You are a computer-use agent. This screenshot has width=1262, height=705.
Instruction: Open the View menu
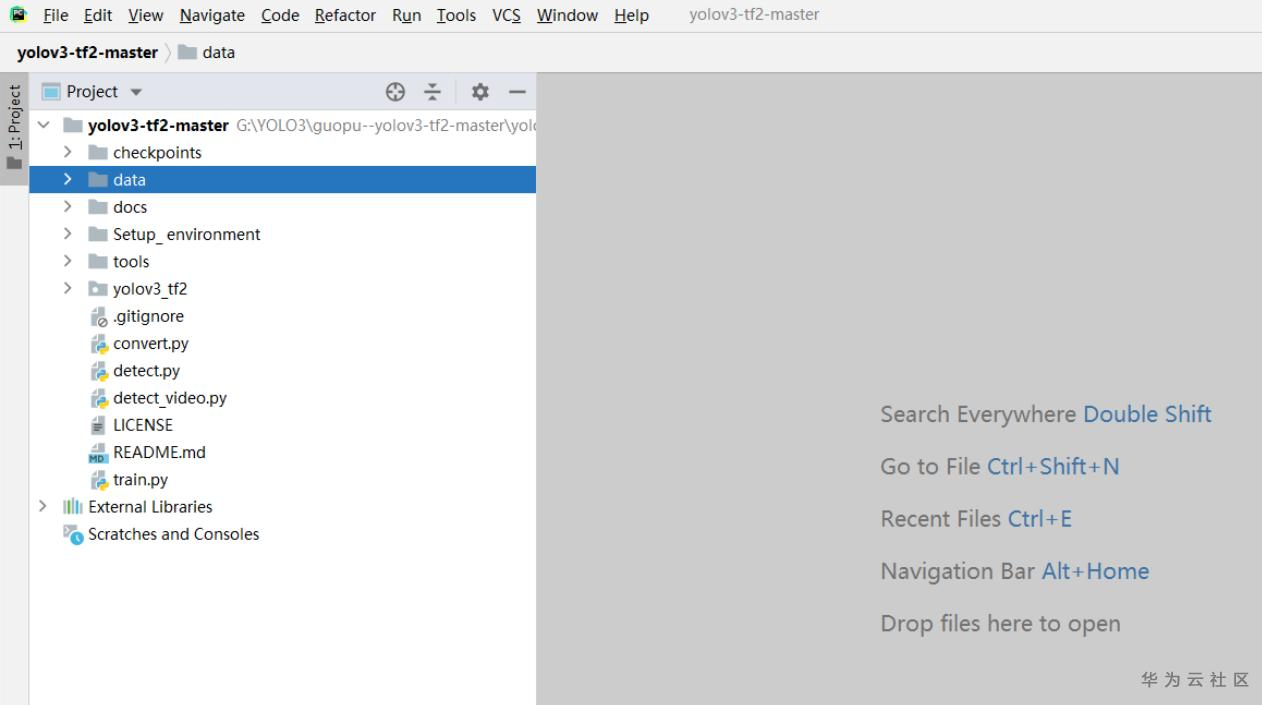[x=146, y=15]
